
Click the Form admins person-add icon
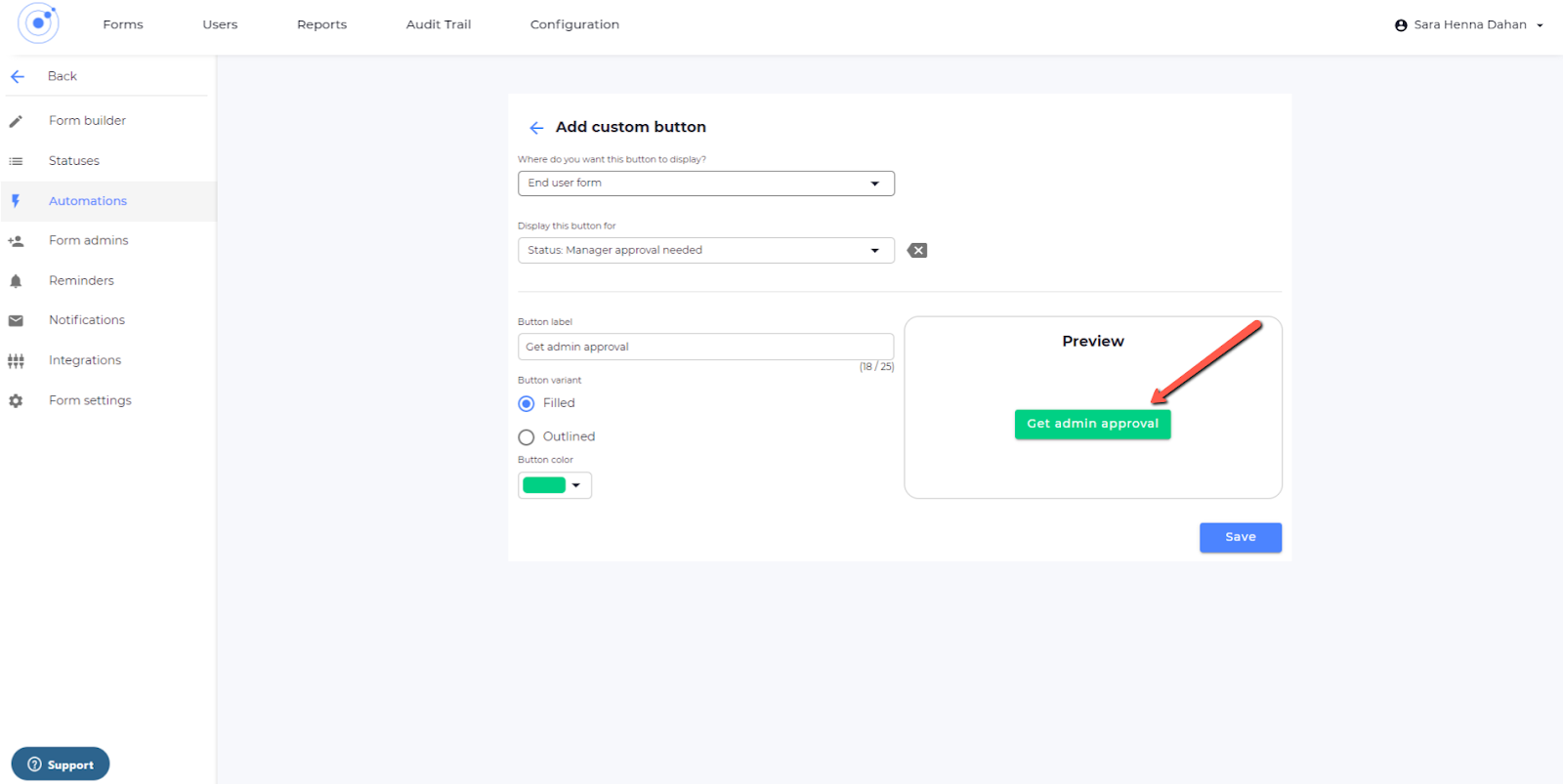coord(16,241)
